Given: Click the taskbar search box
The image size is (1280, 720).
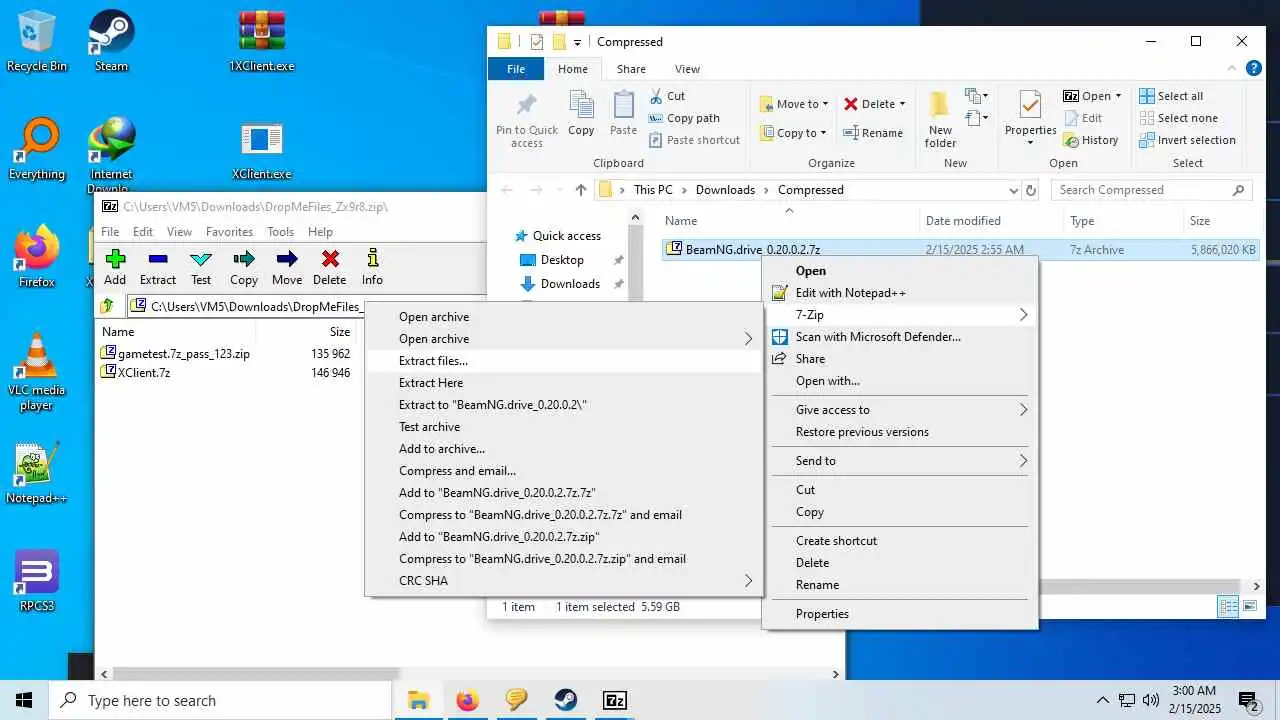Looking at the screenshot, I should pos(220,700).
